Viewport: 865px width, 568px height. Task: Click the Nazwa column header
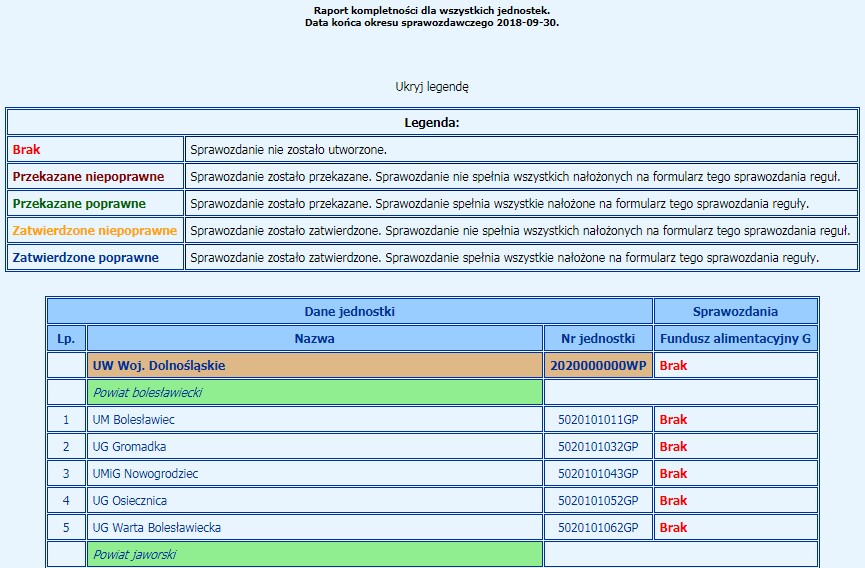click(x=314, y=339)
